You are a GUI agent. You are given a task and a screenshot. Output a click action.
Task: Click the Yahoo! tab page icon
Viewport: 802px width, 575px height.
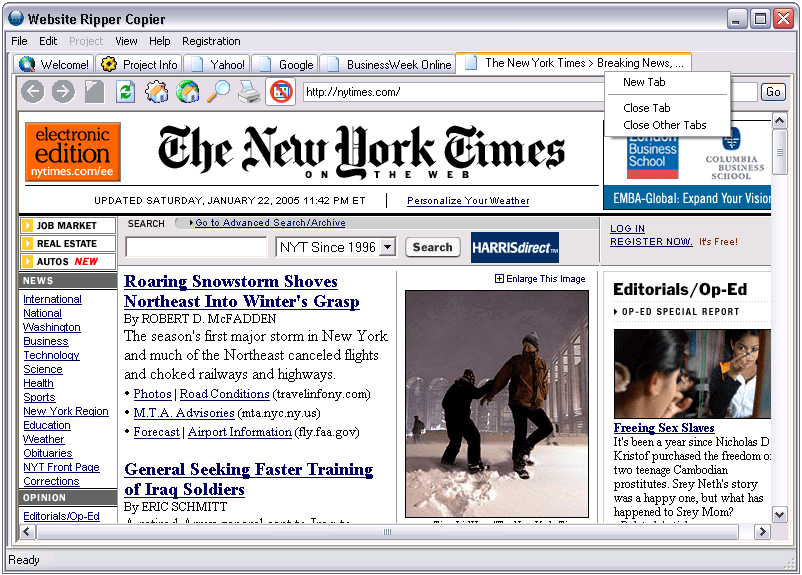197,64
